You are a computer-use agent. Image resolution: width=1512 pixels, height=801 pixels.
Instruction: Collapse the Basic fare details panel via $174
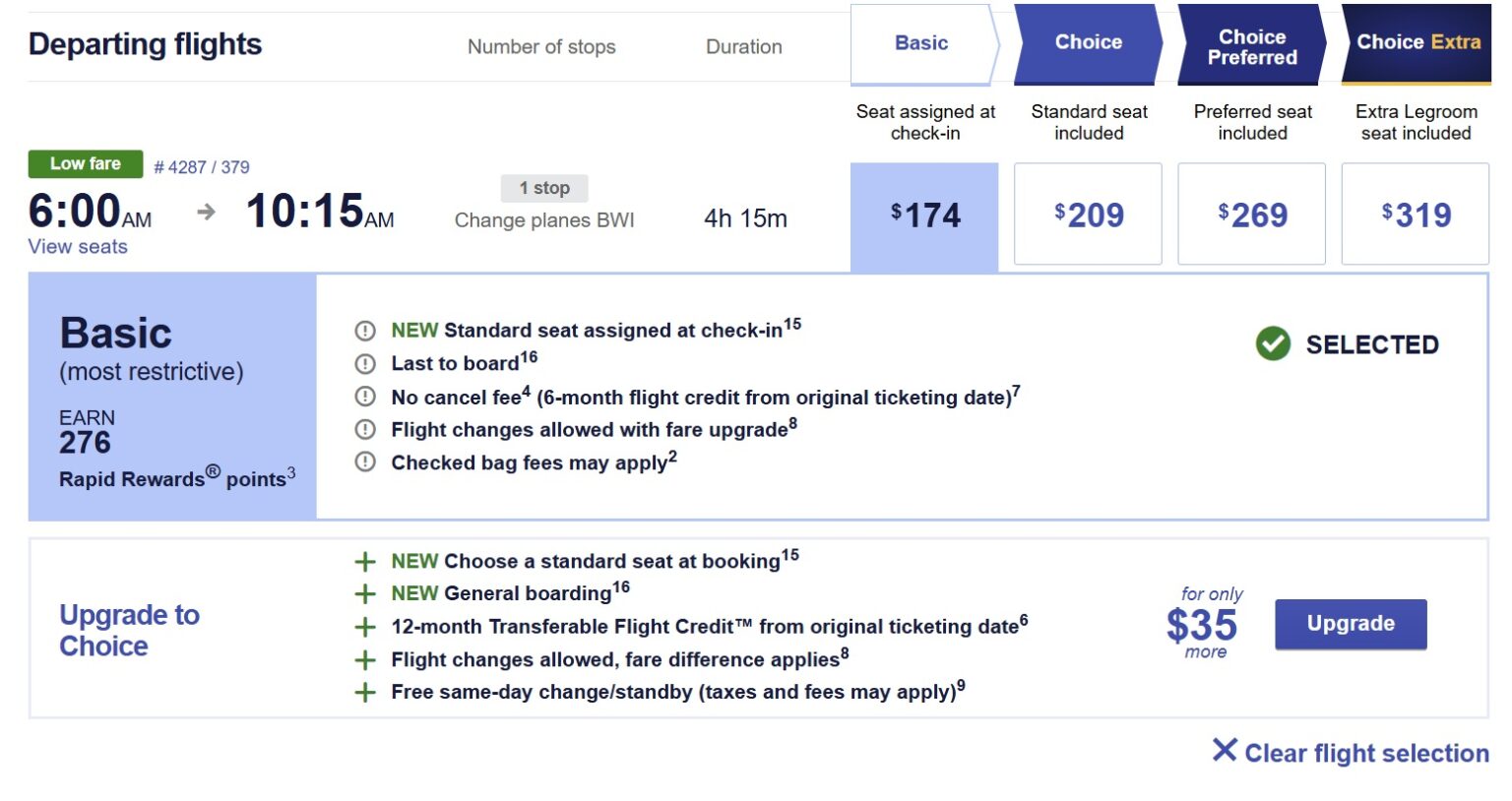click(924, 214)
